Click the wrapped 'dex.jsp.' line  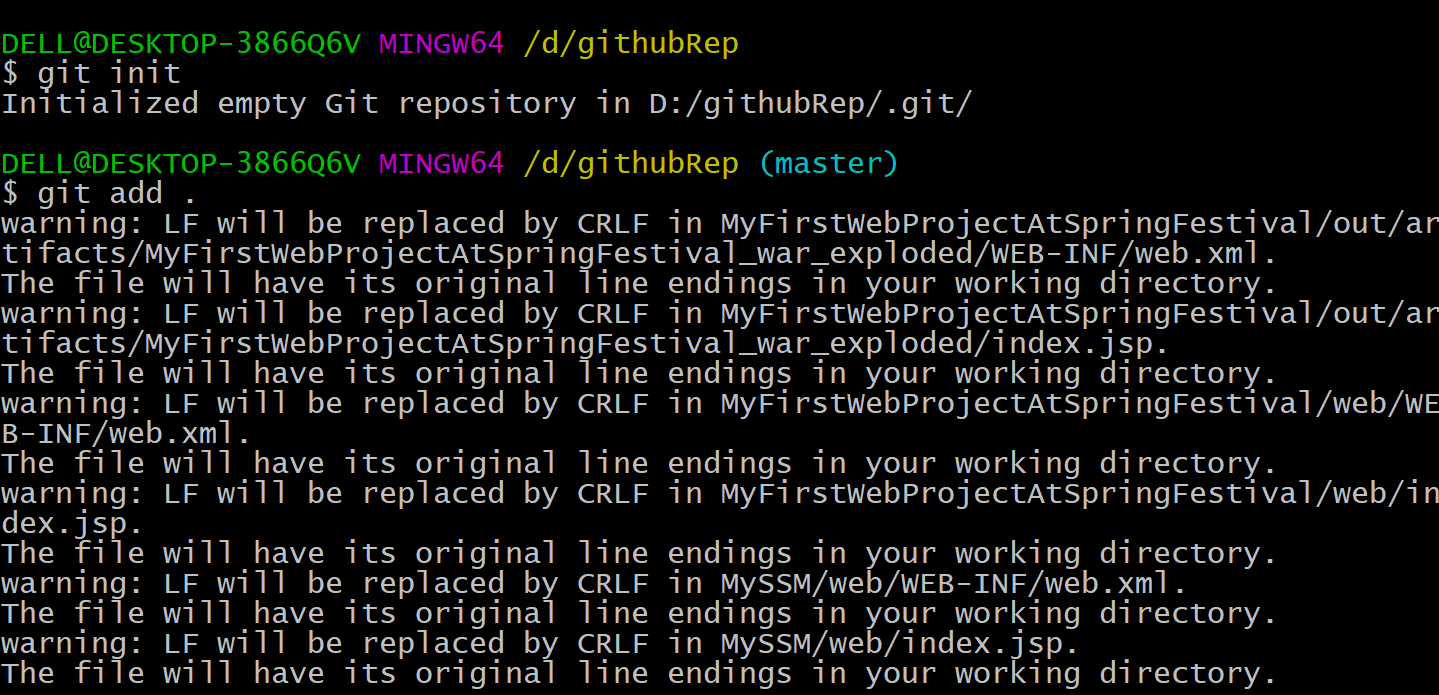(x=73, y=523)
